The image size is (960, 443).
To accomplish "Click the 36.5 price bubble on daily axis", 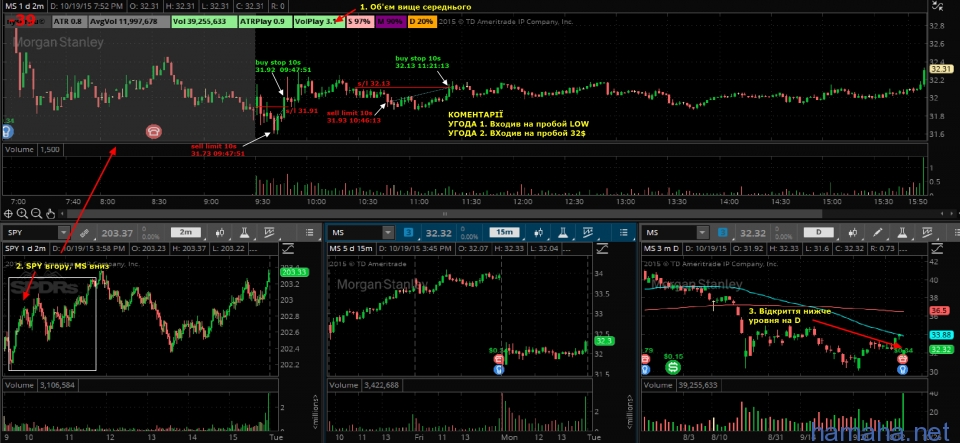I will click(x=940, y=311).
